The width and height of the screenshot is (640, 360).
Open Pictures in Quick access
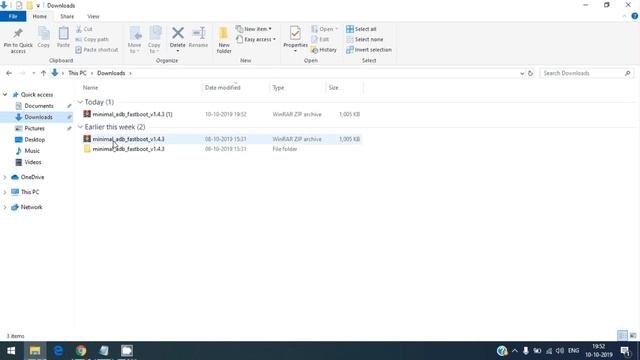coord(34,128)
